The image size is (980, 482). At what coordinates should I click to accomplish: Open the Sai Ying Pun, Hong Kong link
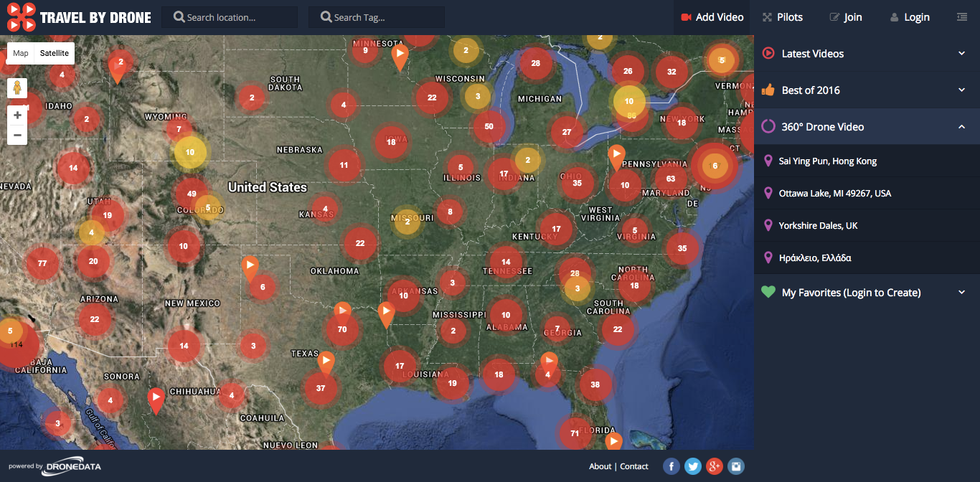coord(827,161)
